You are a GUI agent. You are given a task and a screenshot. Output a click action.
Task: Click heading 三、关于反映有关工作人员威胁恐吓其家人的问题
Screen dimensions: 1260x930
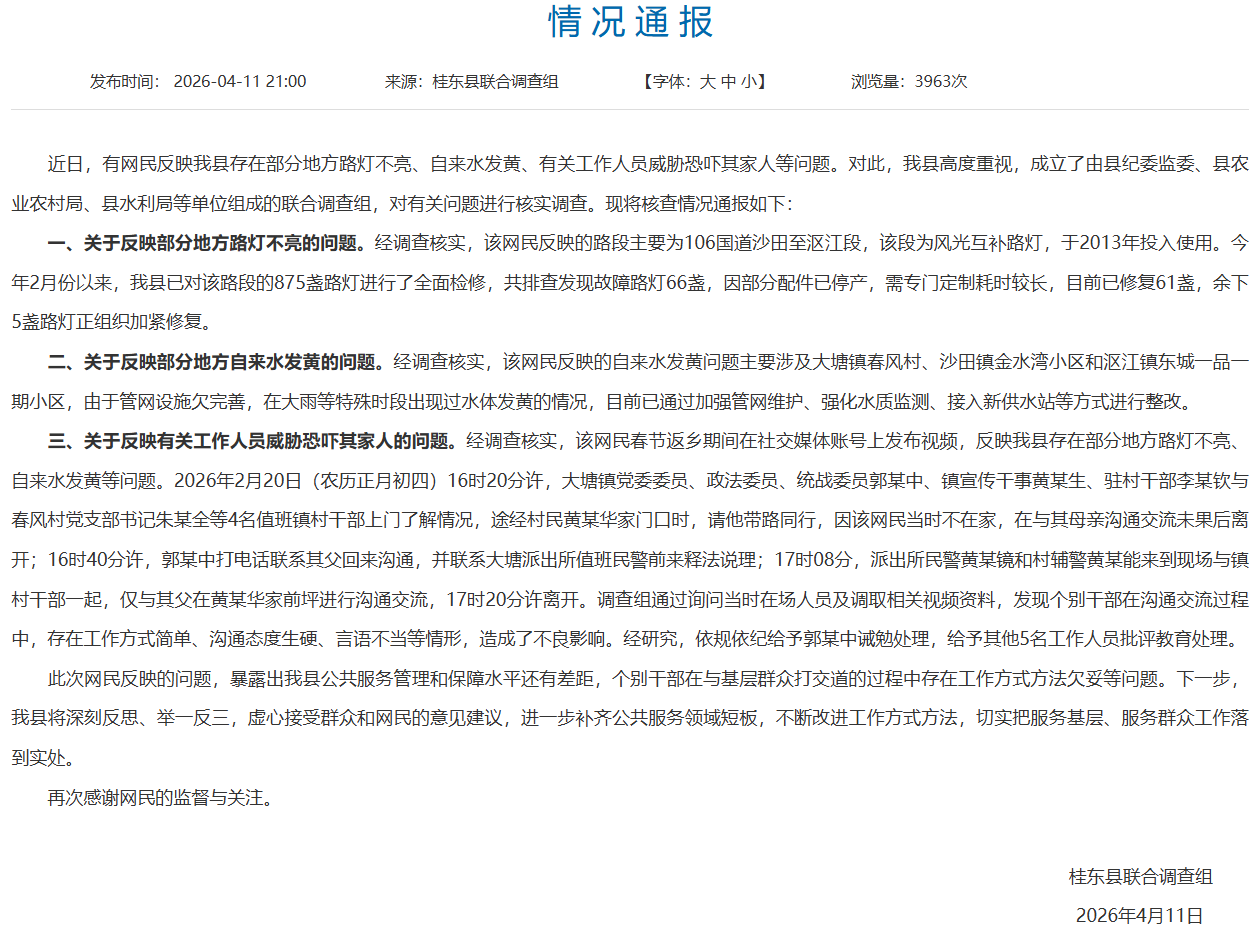(x=255, y=440)
